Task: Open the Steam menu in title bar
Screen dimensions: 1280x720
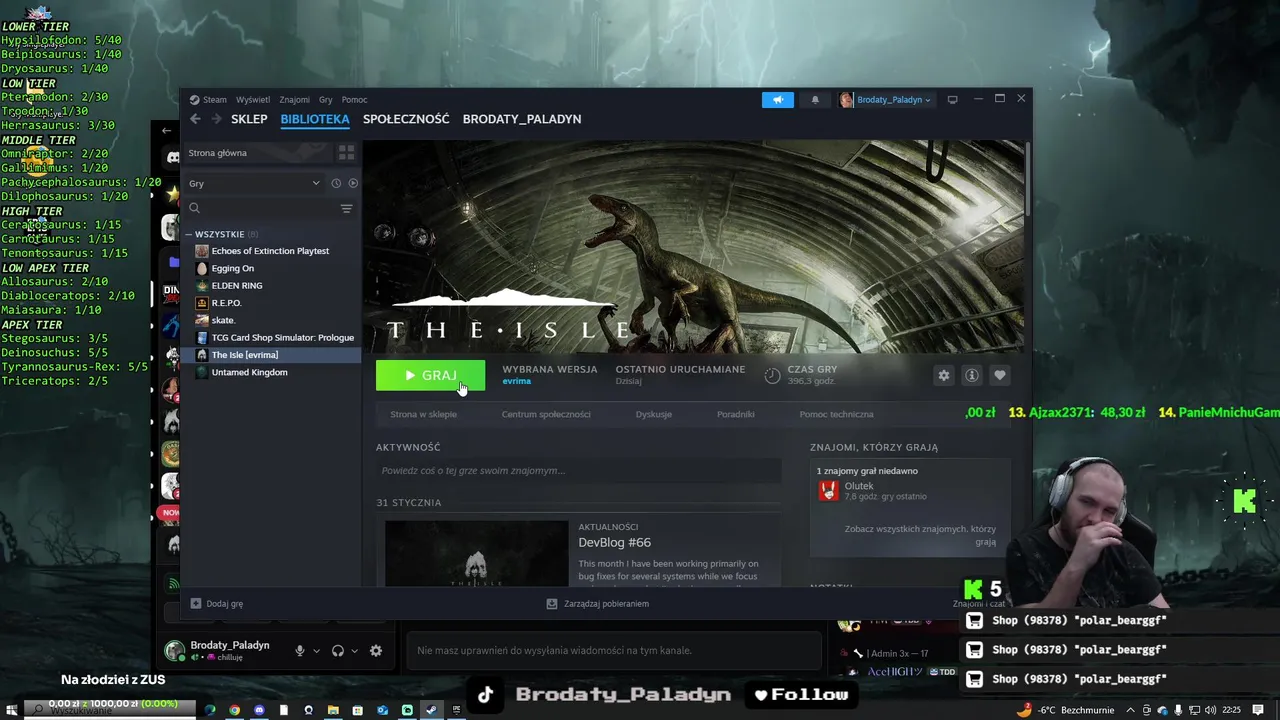Action: pos(209,100)
